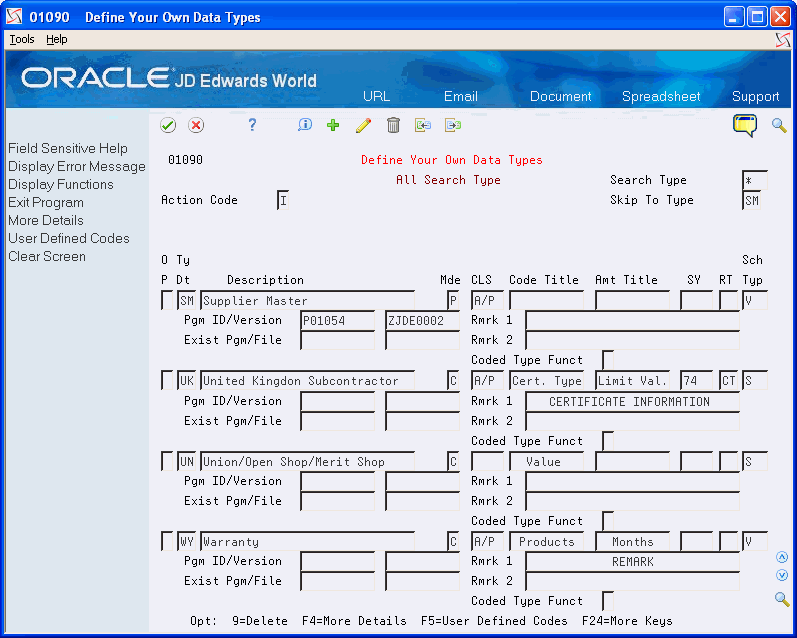Click the CERTIFICATE INFORMATION remark field
This screenshot has height=638, width=797.
pos(632,402)
